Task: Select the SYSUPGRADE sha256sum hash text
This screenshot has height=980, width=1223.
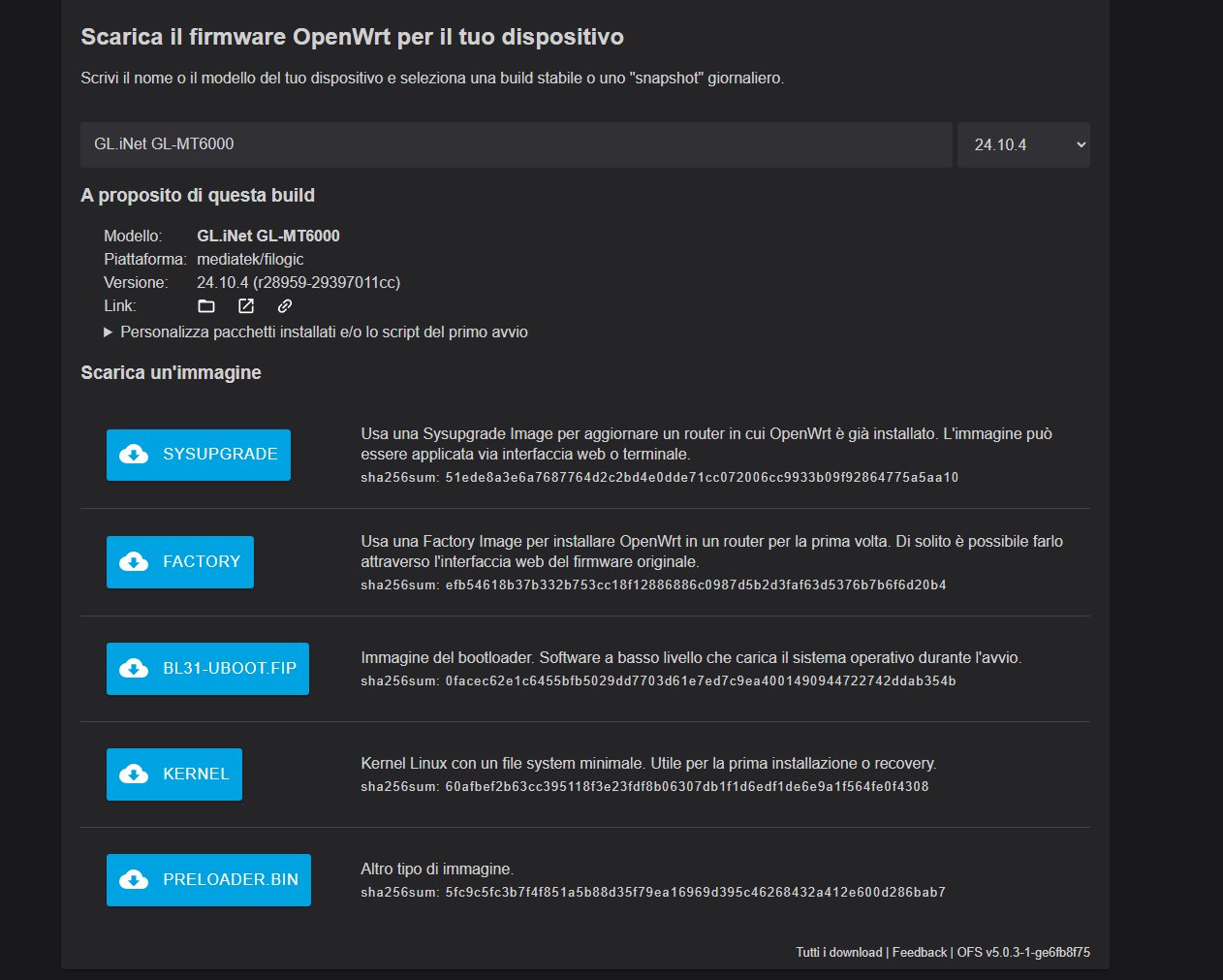Action: click(702, 477)
